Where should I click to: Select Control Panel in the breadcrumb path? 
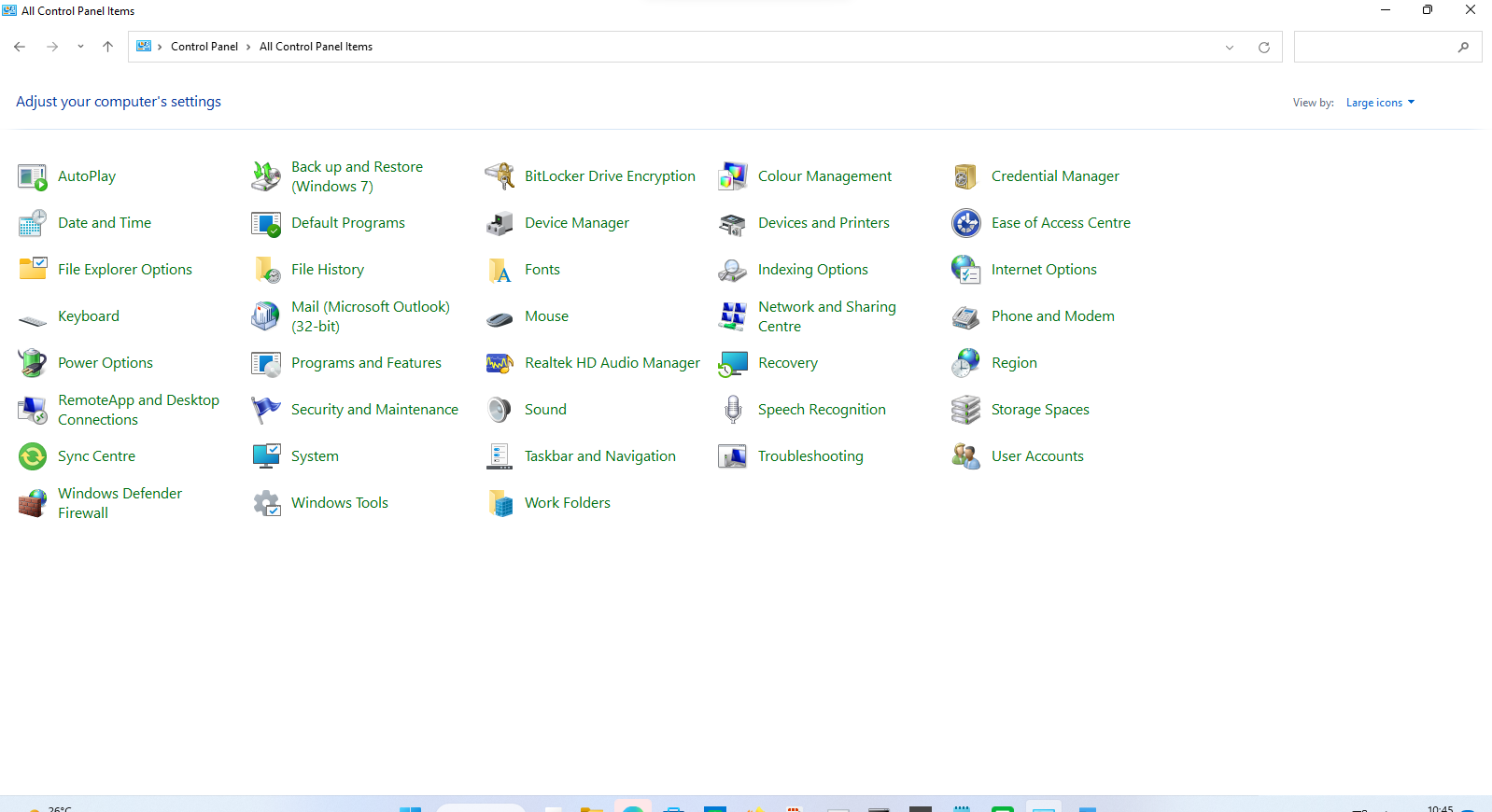204,47
